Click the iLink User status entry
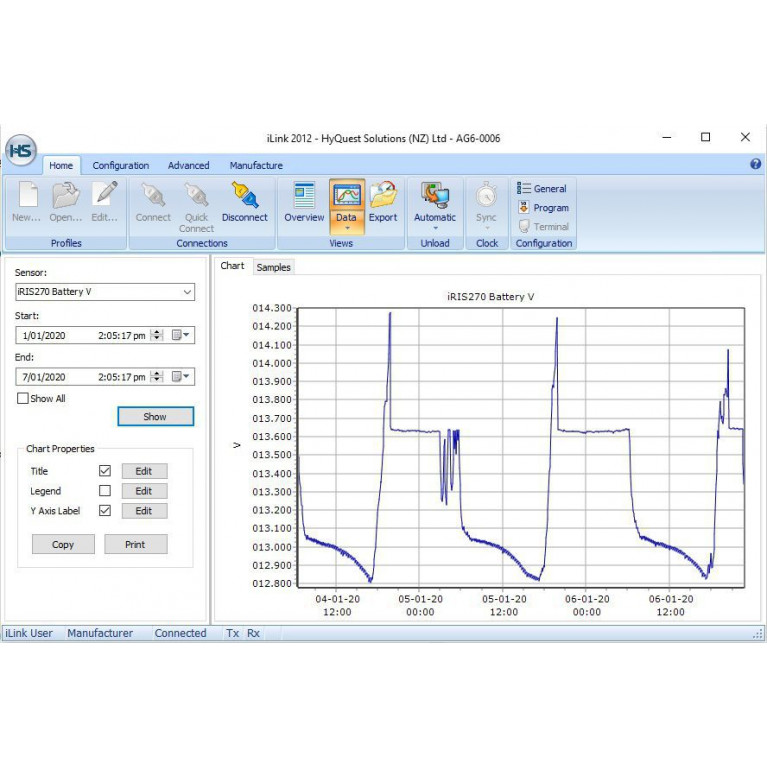Image resolution: width=767 pixels, height=767 pixels. (x=29, y=633)
